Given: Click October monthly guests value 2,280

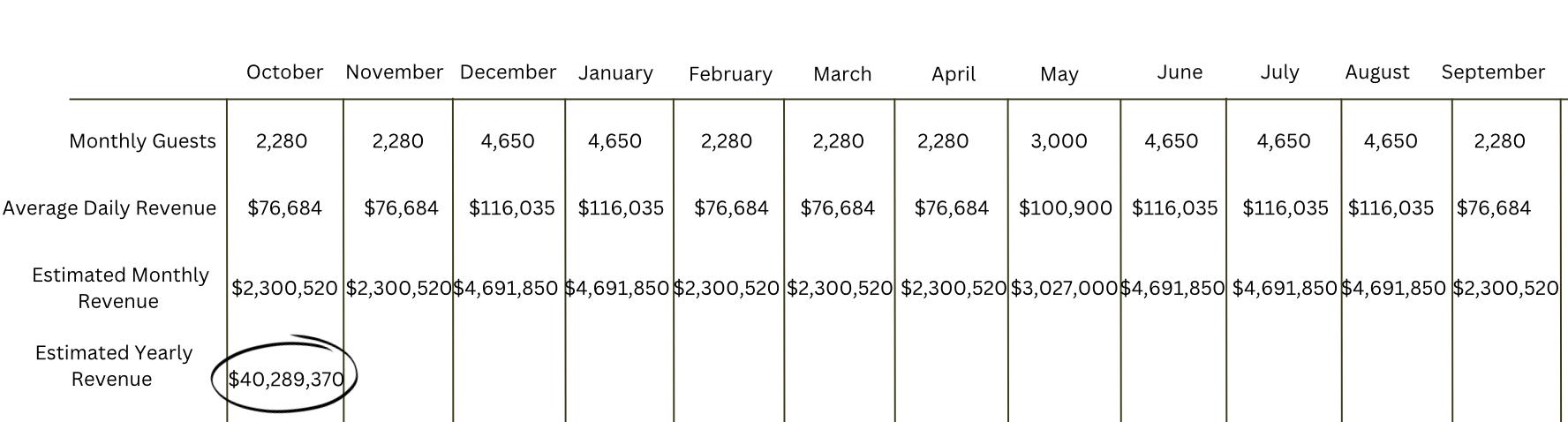Looking at the screenshot, I should pos(282,141).
